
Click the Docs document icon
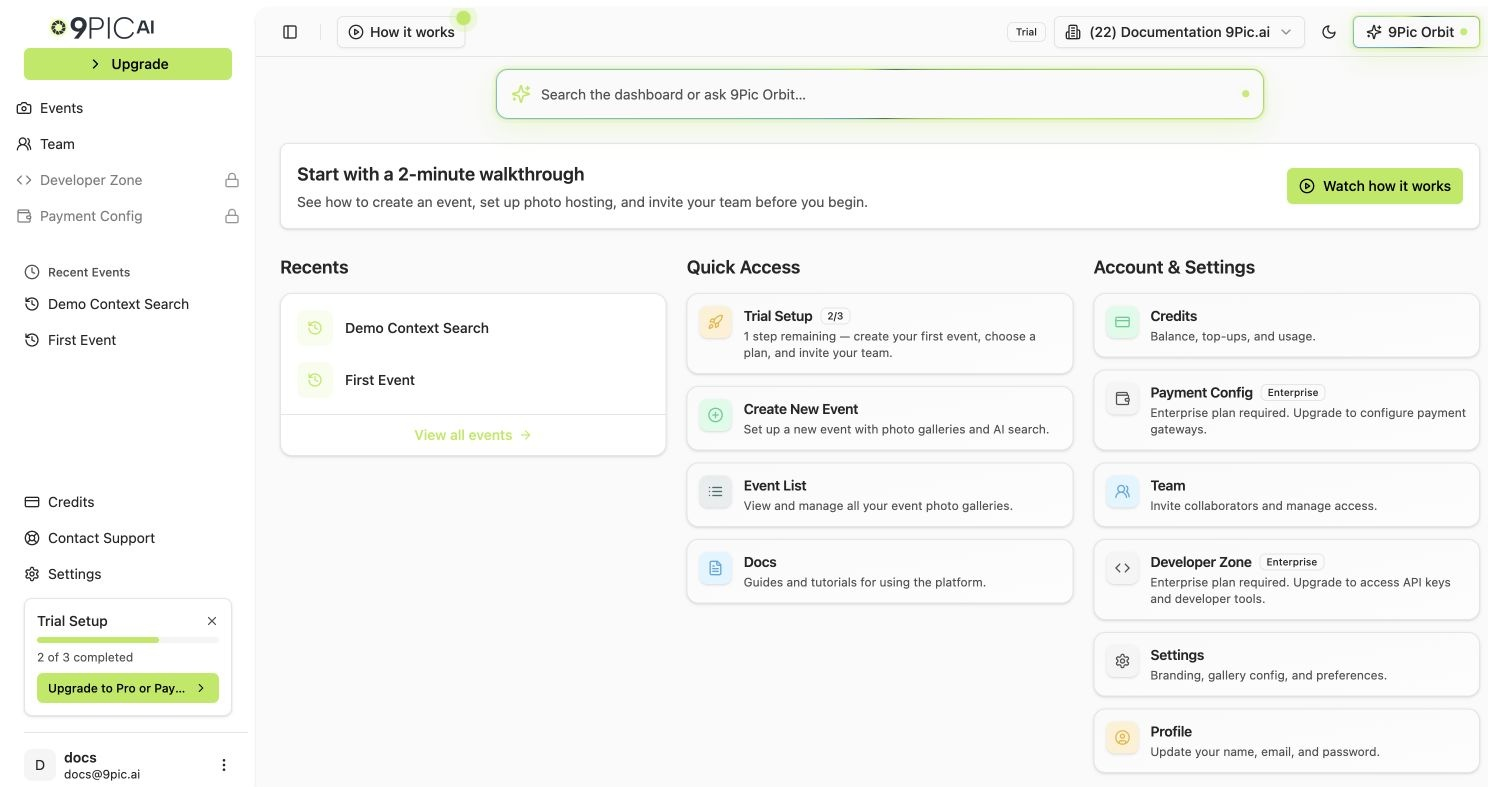tap(715, 568)
